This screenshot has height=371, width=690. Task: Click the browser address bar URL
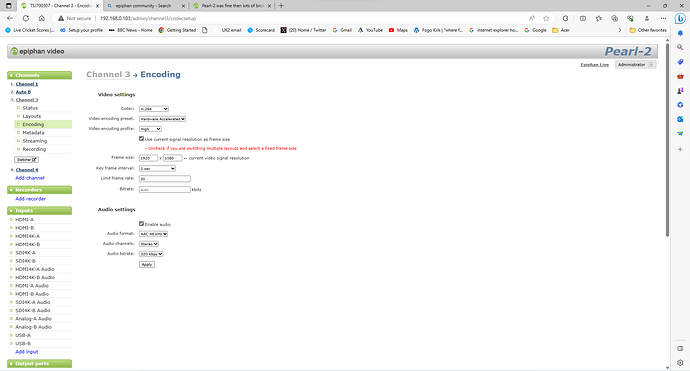coord(148,18)
